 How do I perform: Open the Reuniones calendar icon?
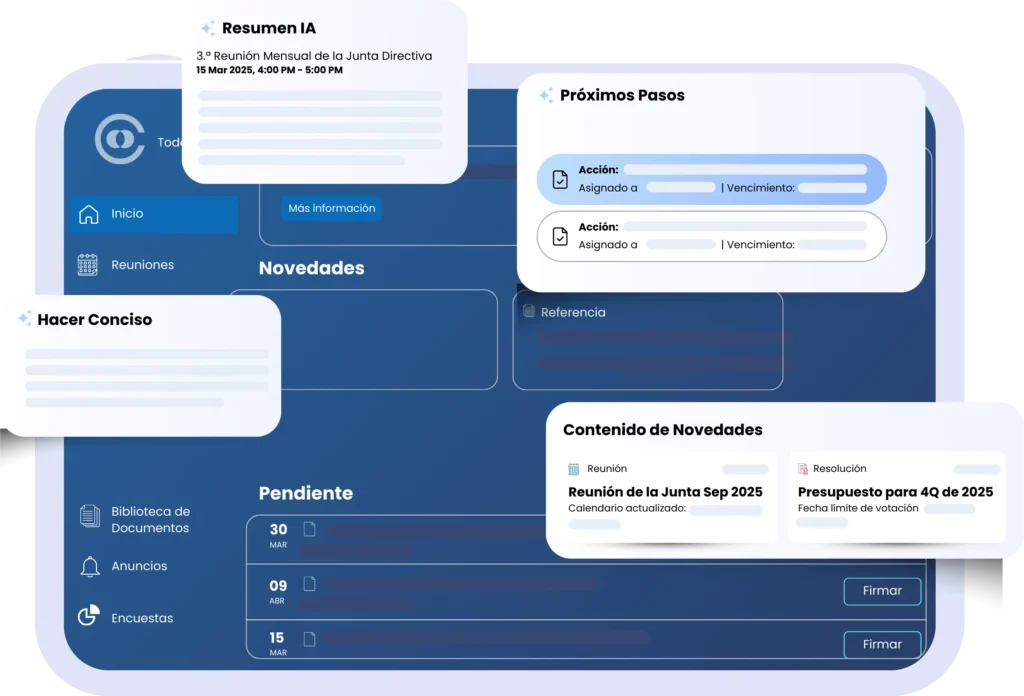coord(88,265)
